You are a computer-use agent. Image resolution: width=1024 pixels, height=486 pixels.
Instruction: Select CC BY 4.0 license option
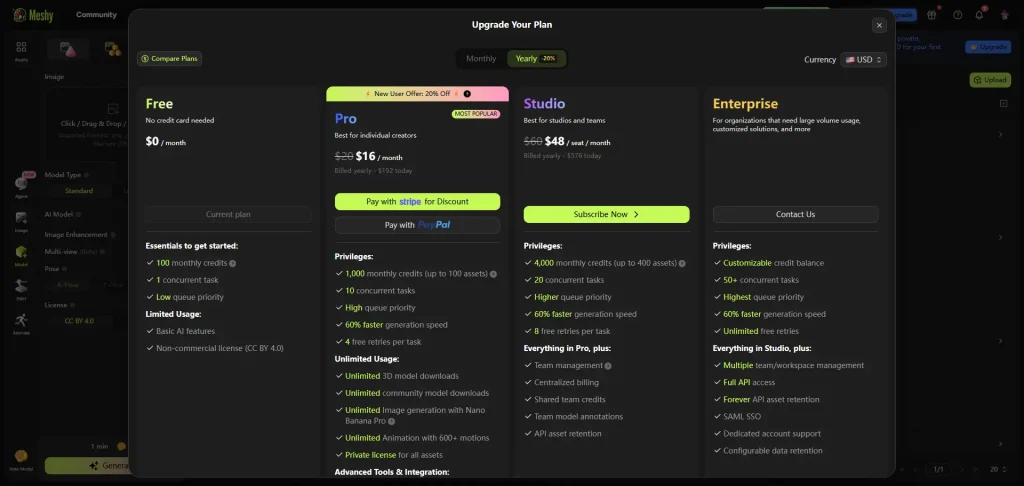(79, 321)
